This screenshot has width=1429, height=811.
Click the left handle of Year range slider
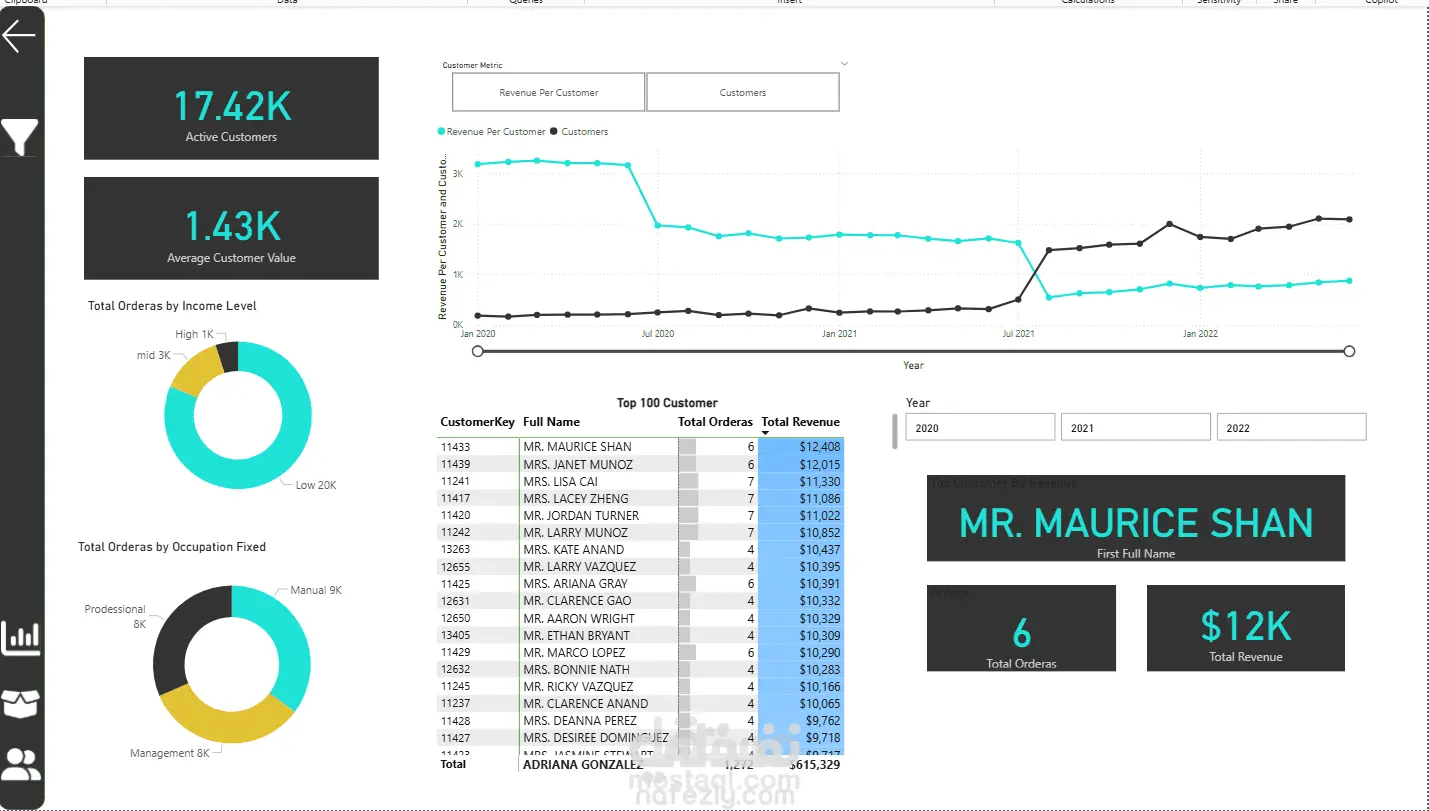pos(478,351)
